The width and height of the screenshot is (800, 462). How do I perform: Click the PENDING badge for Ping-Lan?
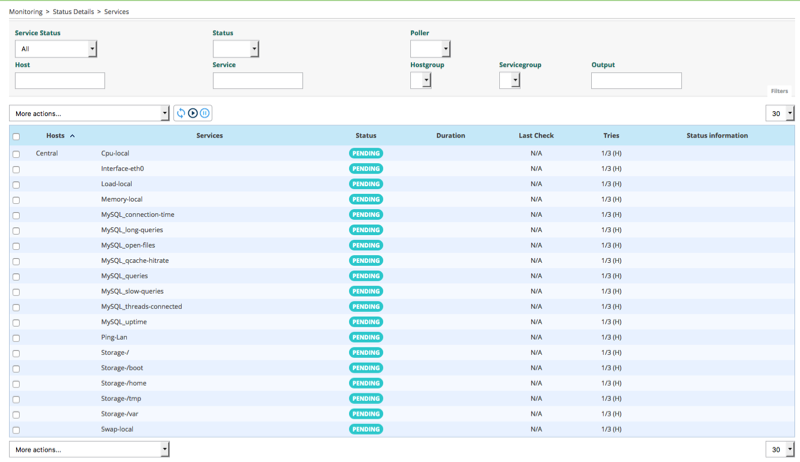[366, 337]
